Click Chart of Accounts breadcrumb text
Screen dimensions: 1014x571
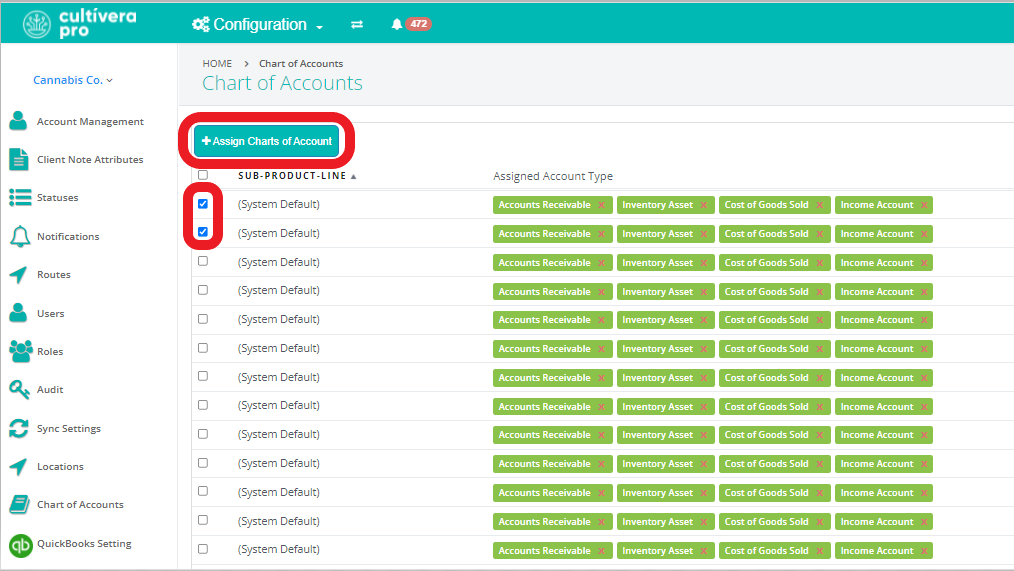pyautogui.click(x=301, y=63)
